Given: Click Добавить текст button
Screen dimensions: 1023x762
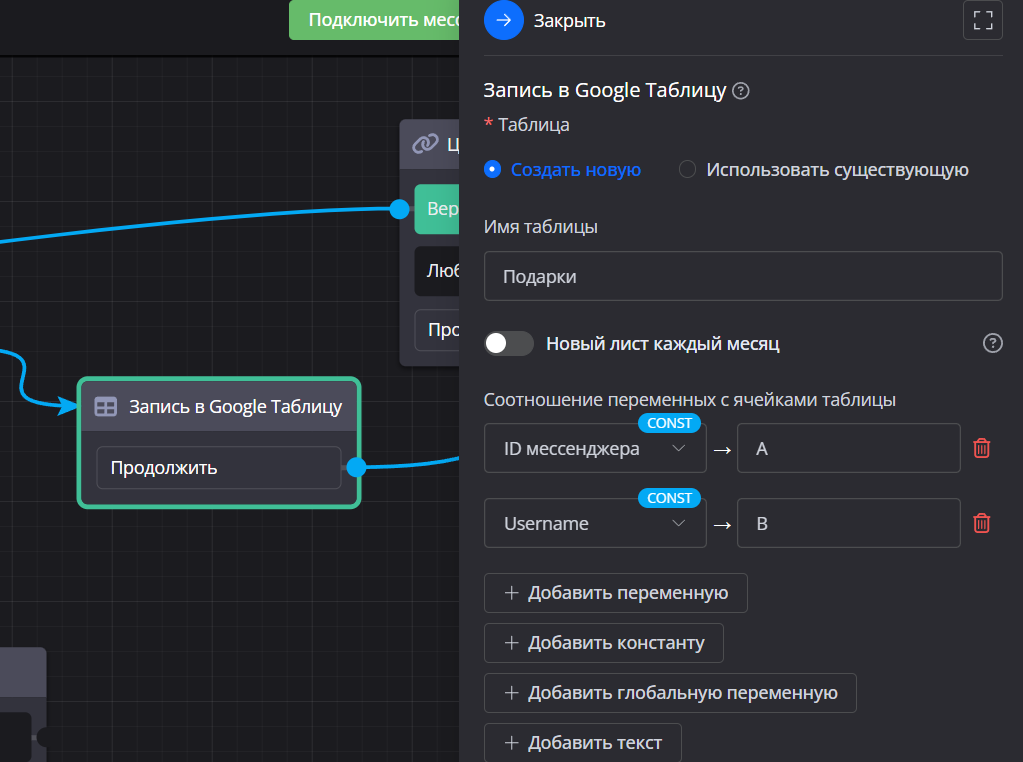Looking at the screenshot, I should [582, 743].
